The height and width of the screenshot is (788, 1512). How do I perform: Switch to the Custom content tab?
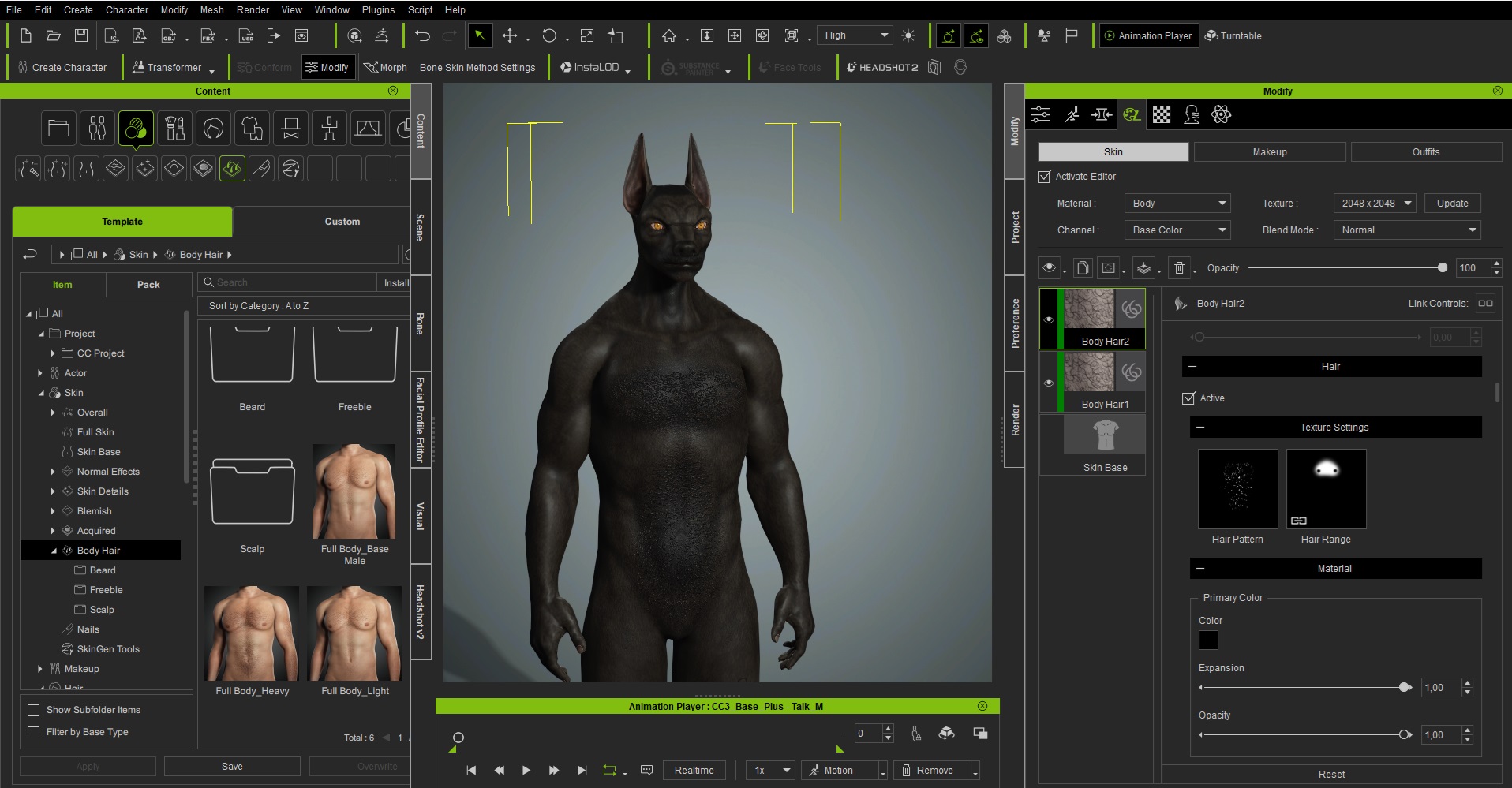[342, 222]
